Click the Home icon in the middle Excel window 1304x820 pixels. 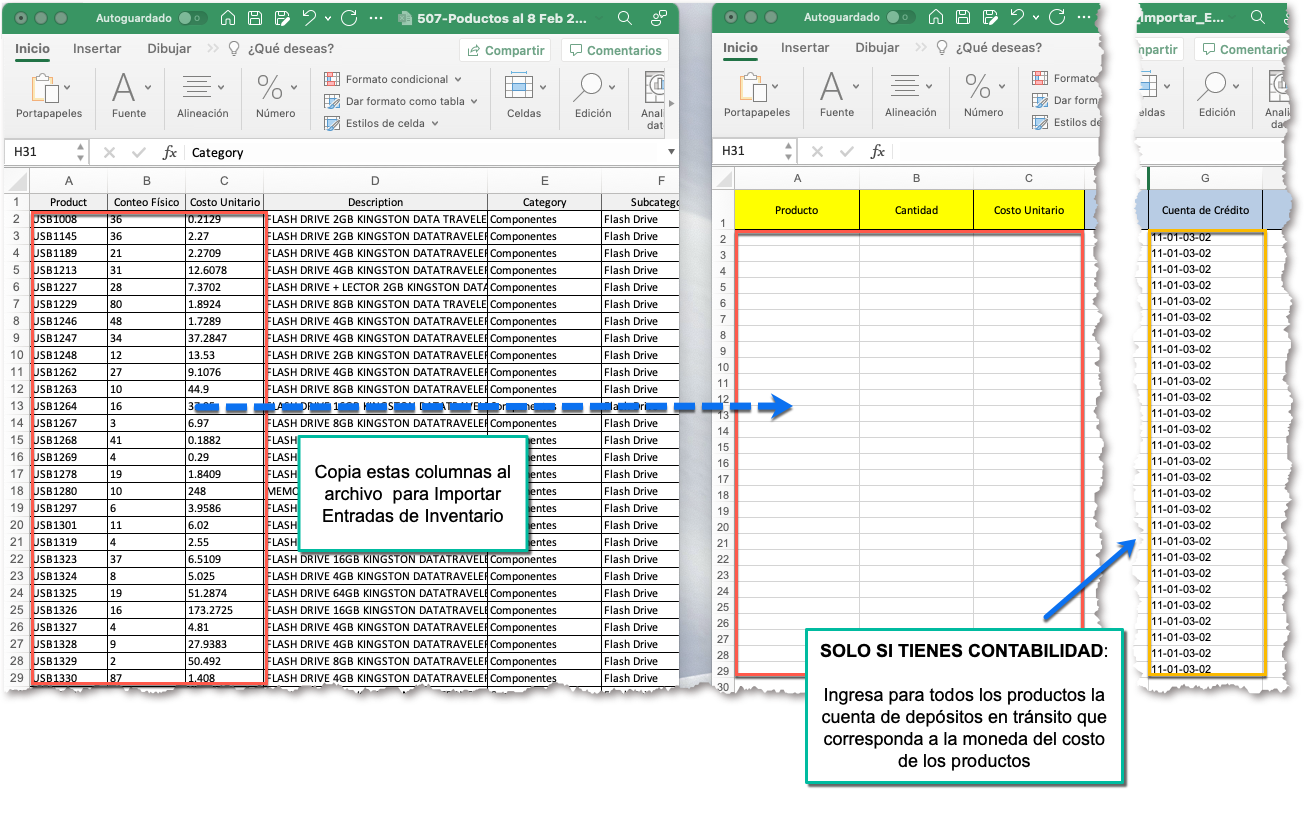[x=936, y=18]
